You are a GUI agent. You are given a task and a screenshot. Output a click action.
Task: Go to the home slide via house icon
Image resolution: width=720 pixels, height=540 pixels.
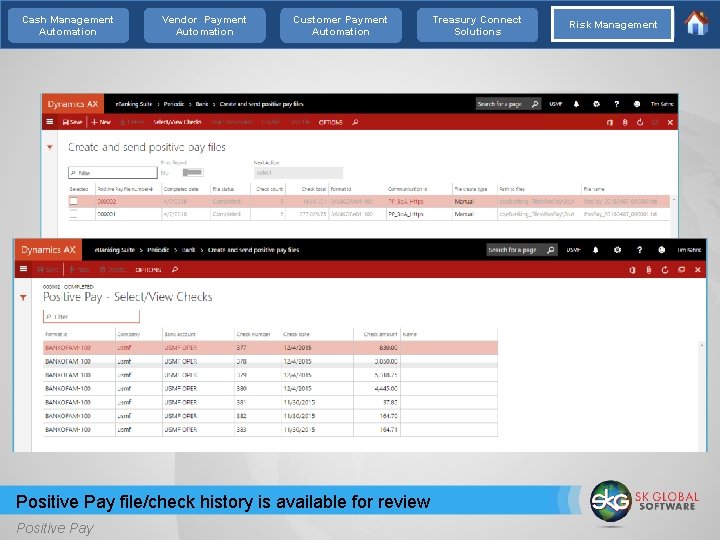697,23
